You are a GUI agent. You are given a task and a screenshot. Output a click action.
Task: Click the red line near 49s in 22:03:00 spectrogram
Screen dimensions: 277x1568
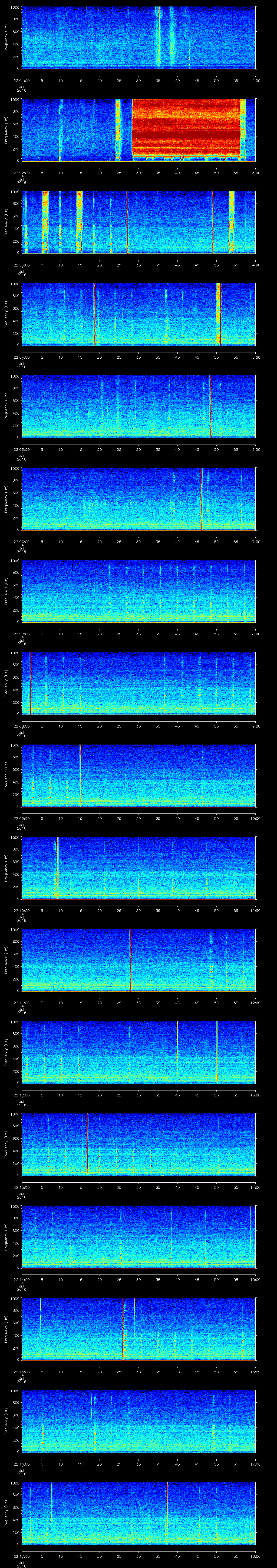pos(212,222)
